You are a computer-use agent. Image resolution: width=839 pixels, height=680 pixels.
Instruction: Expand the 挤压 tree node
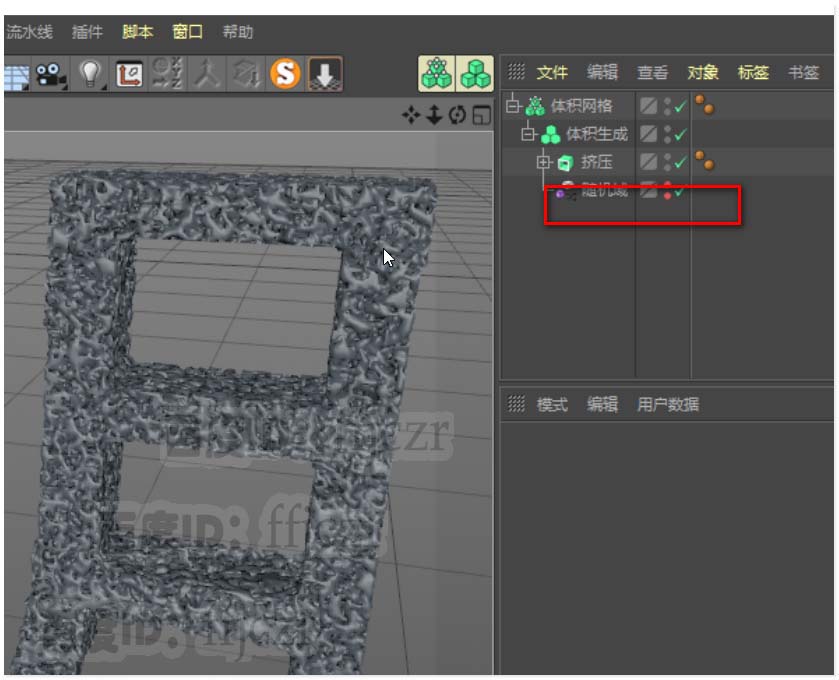coord(544,162)
